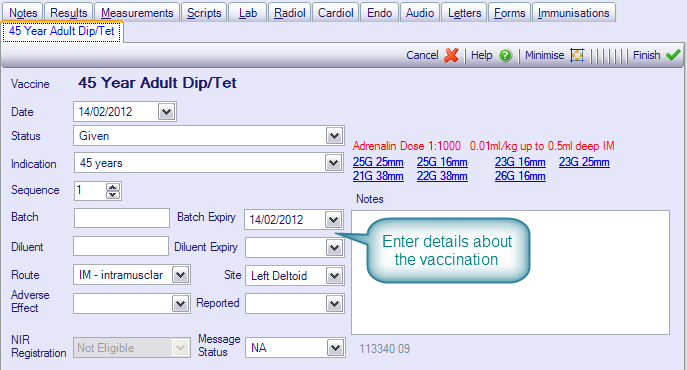This screenshot has height=370, width=687.
Task: Open the Diluent Expiry dropdown
Action: tap(334, 248)
